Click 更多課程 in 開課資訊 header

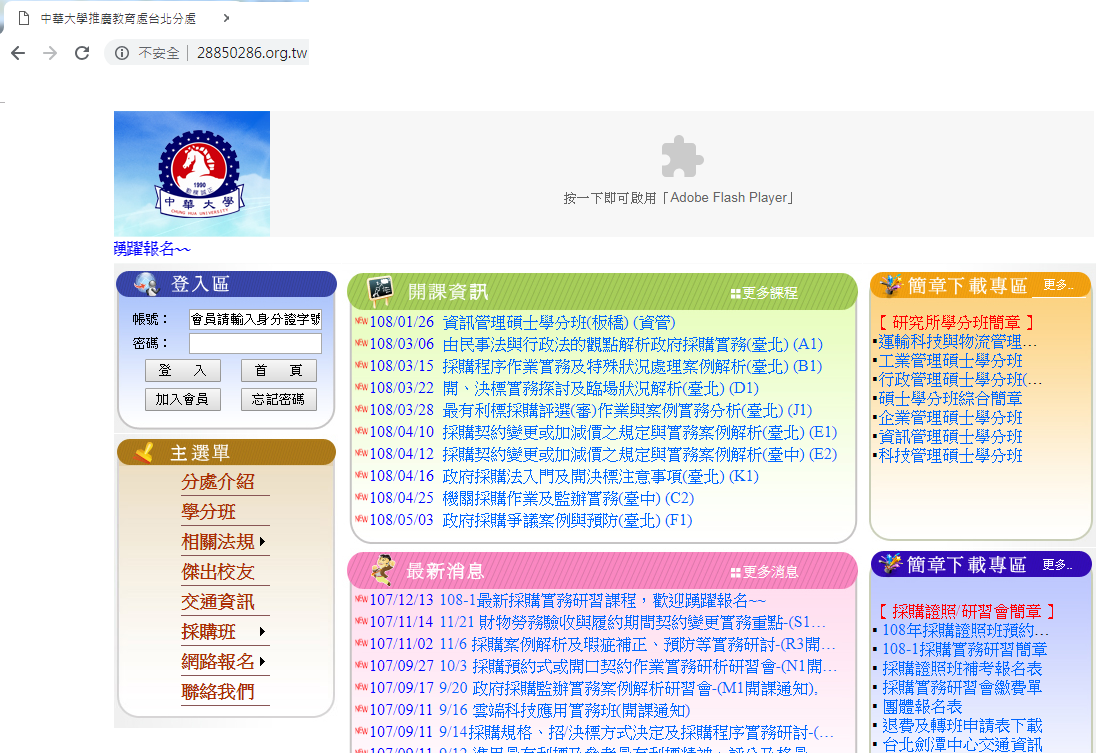(764, 293)
